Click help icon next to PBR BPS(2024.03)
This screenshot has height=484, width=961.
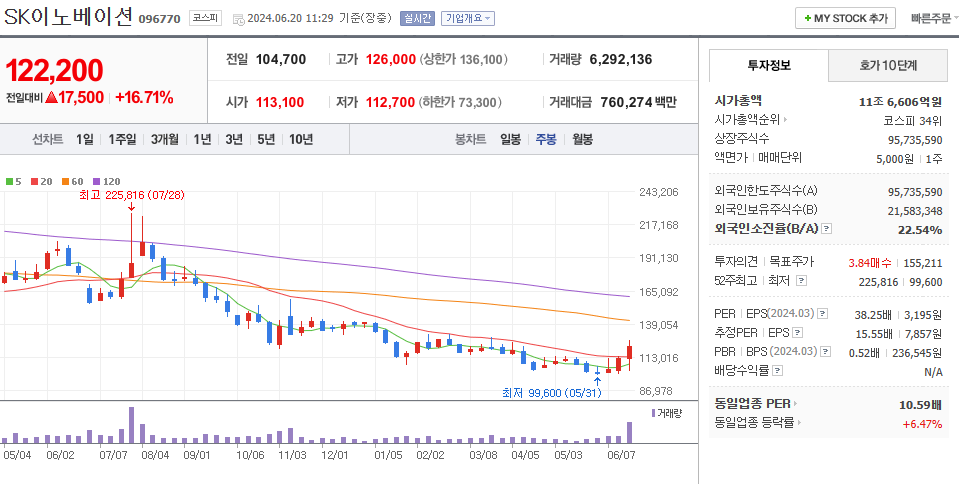pyautogui.click(x=825, y=352)
